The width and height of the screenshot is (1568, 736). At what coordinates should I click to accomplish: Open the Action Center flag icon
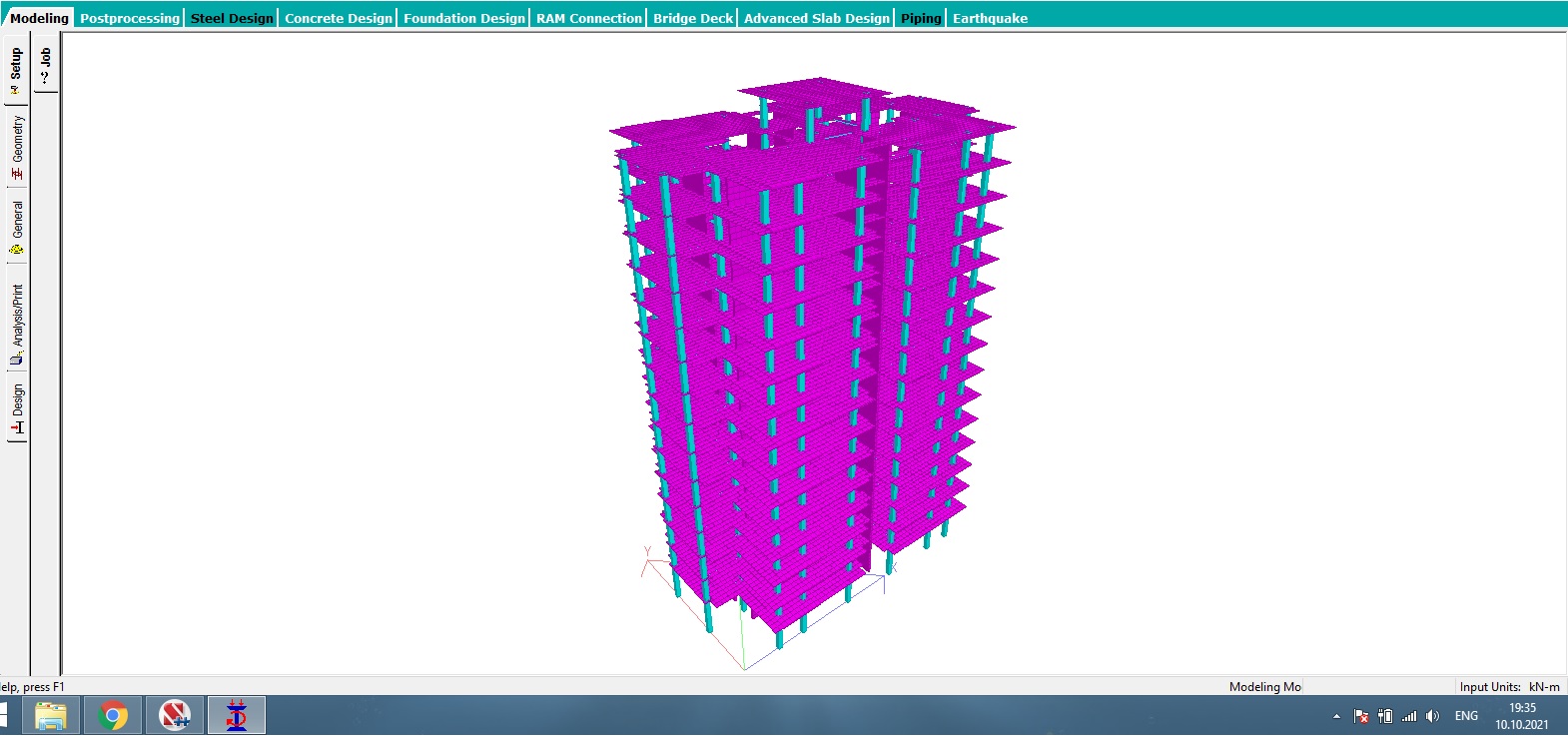1360,716
